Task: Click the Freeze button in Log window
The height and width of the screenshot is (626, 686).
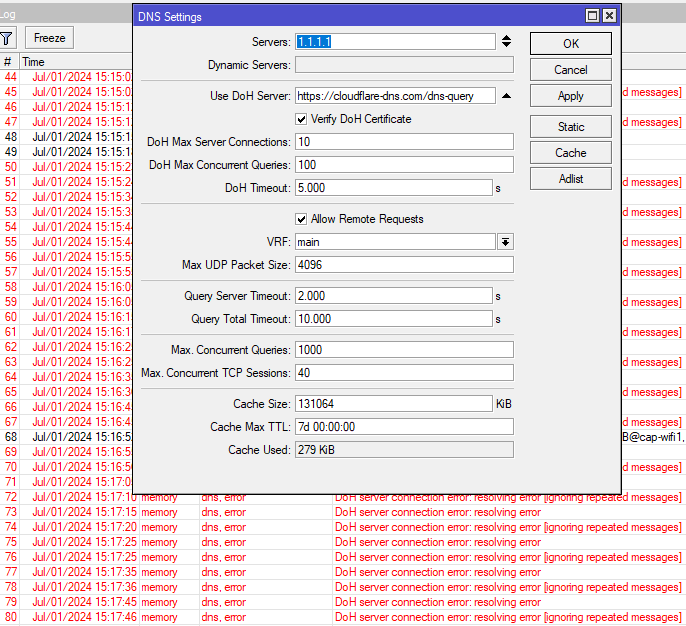Action: pos(49,38)
